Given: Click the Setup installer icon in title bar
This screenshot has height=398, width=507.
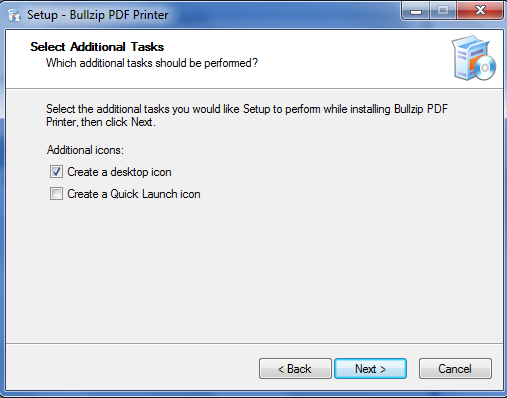Looking at the screenshot, I should [x=14, y=15].
